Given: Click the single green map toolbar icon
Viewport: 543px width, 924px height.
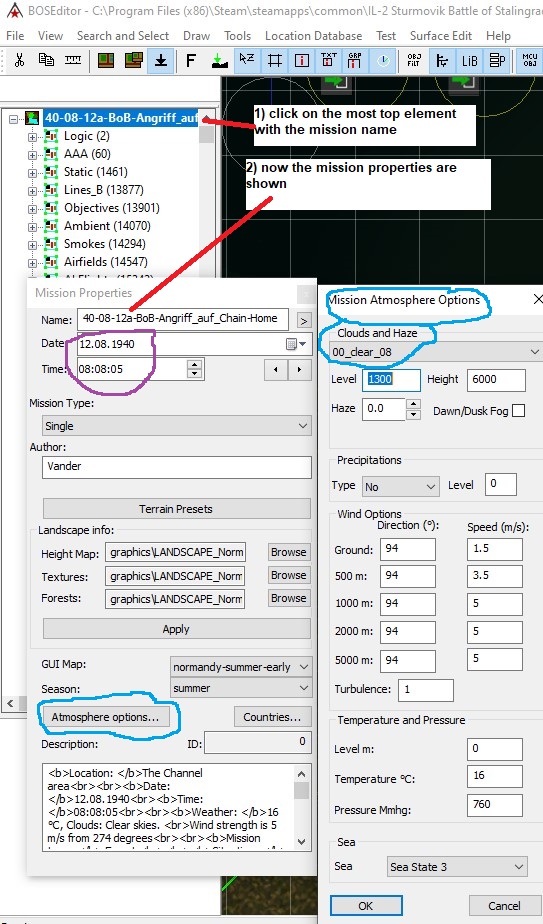Looking at the screenshot, I should click(106, 61).
